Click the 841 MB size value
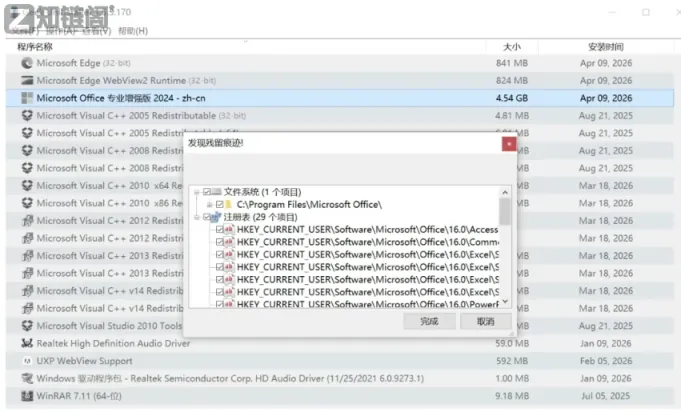681x412 pixels. click(x=512, y=63)
